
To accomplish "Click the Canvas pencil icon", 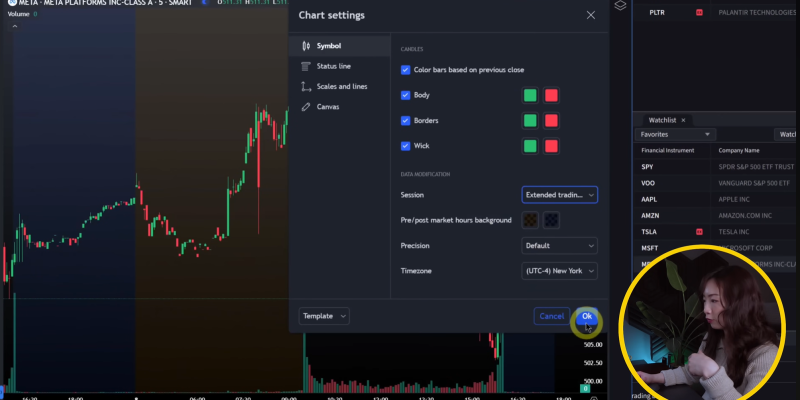I will click(307, 106).
